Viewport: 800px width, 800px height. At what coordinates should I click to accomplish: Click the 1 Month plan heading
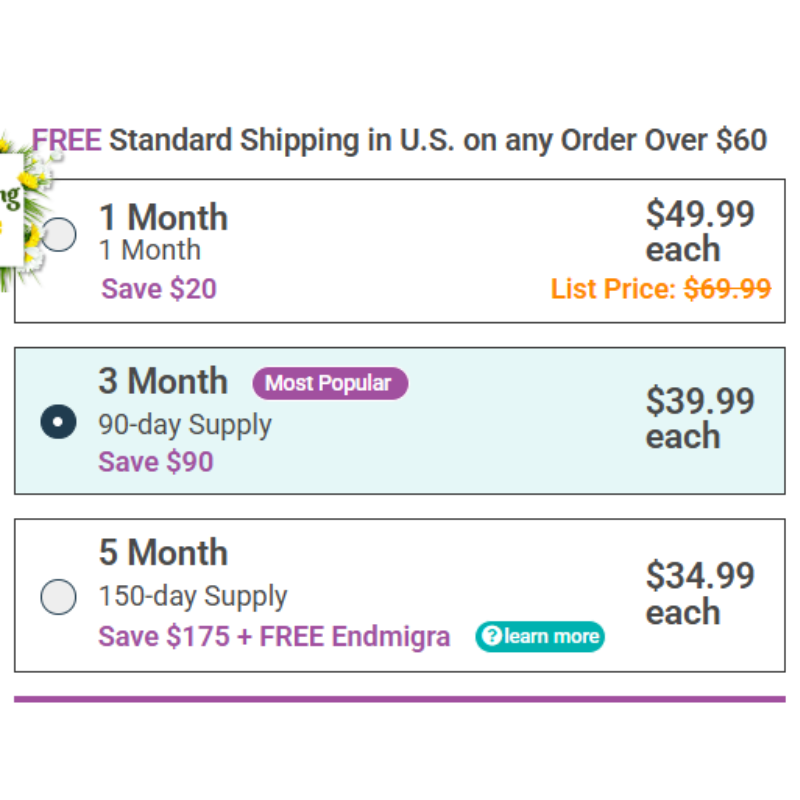163,217
